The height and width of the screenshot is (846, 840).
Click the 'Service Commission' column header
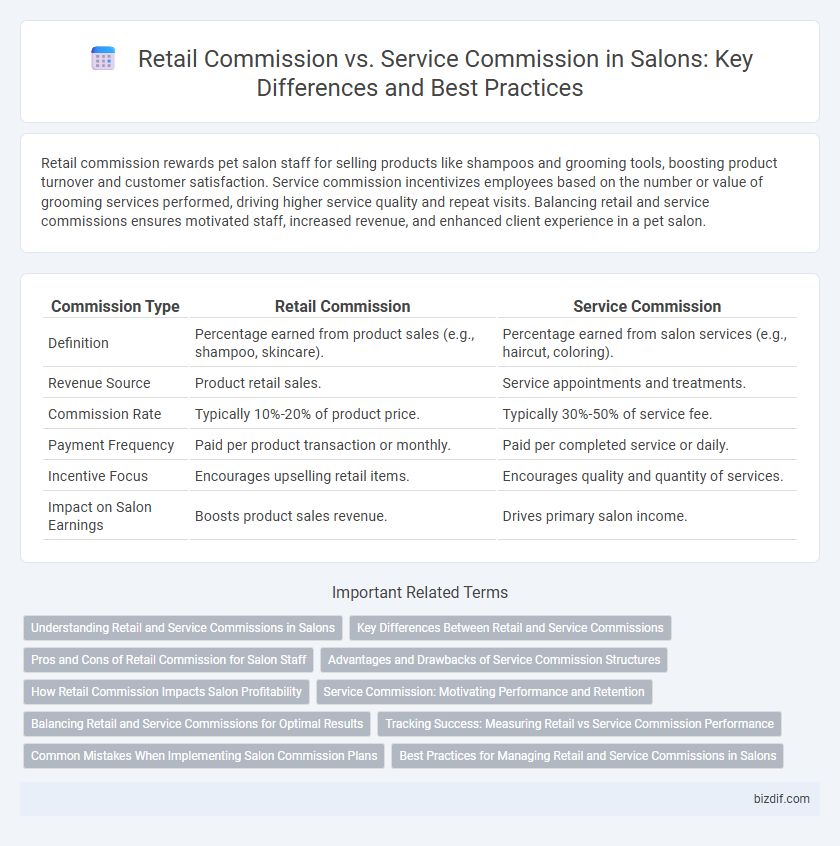pos(647,306)
